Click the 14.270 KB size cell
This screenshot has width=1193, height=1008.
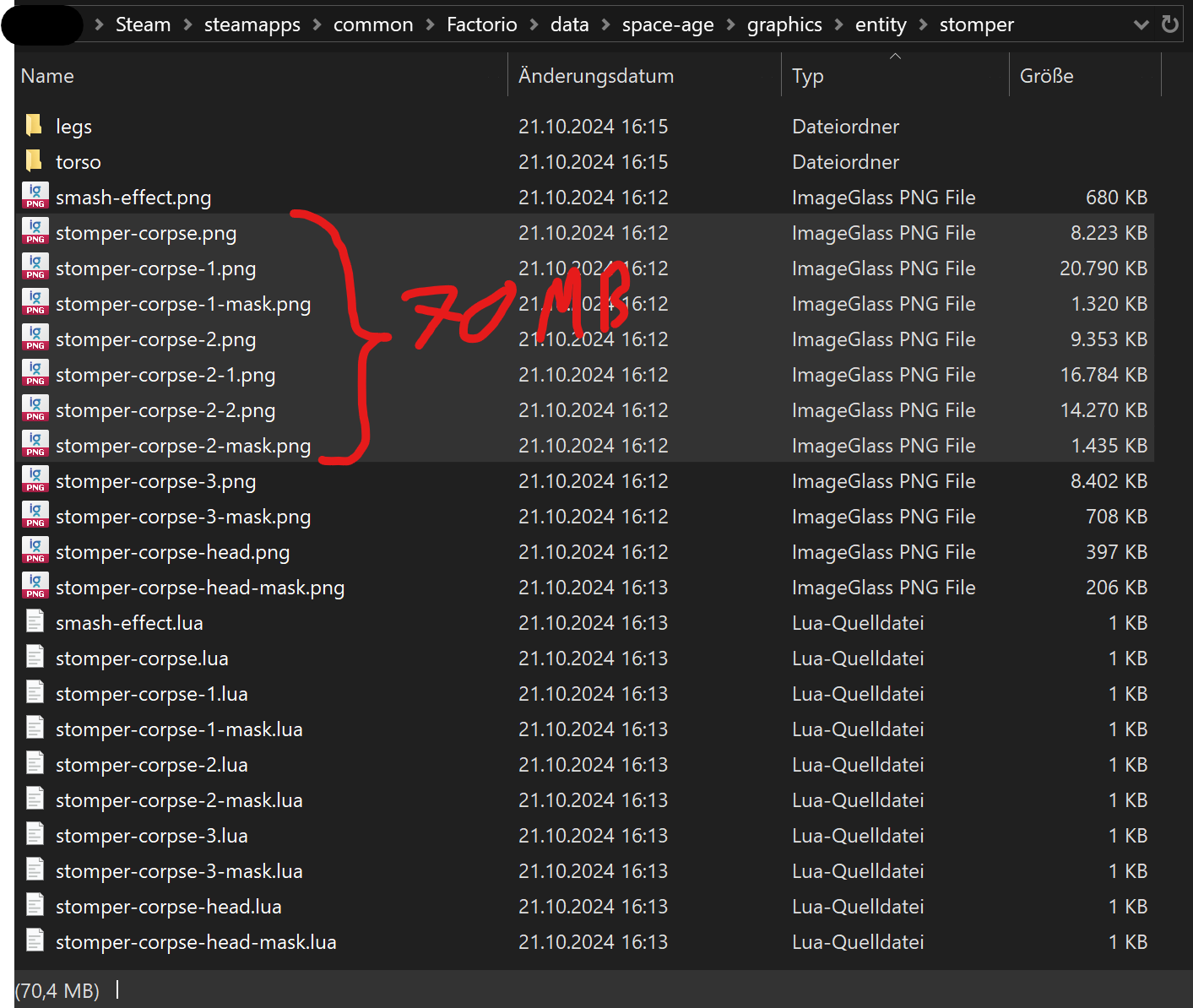pyautogui.click(x=1104, y=409)
